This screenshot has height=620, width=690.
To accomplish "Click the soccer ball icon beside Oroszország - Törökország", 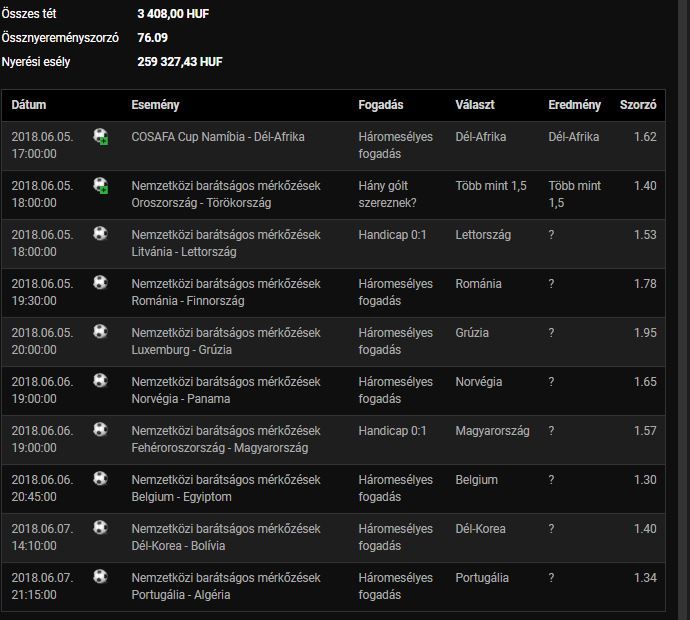I will 101,185.
